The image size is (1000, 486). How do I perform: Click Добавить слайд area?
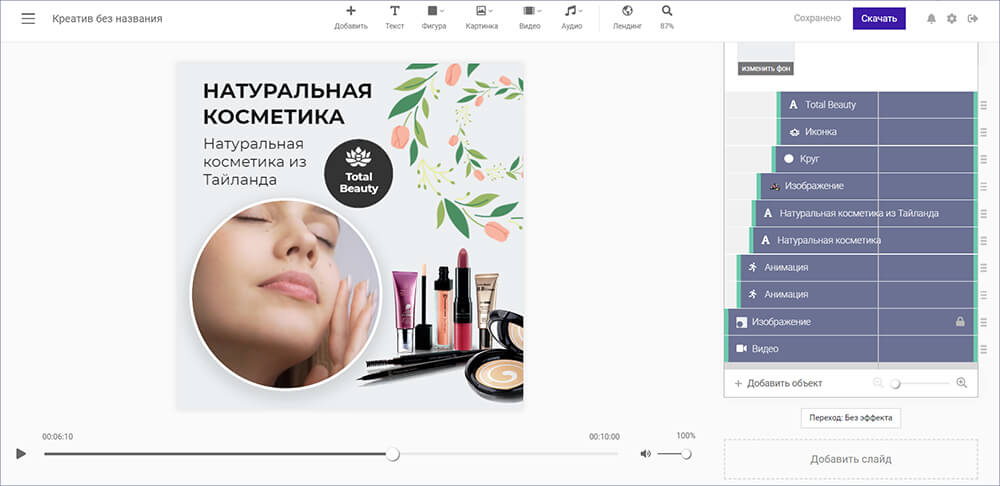pos(851,459)
